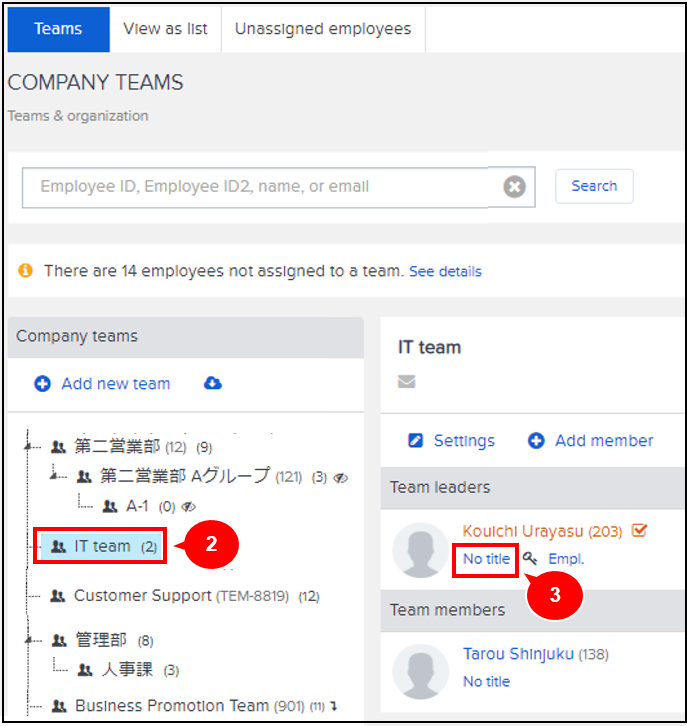Open See details link for unassigned employees
The image size is (687, 726).
click(445, 271)
